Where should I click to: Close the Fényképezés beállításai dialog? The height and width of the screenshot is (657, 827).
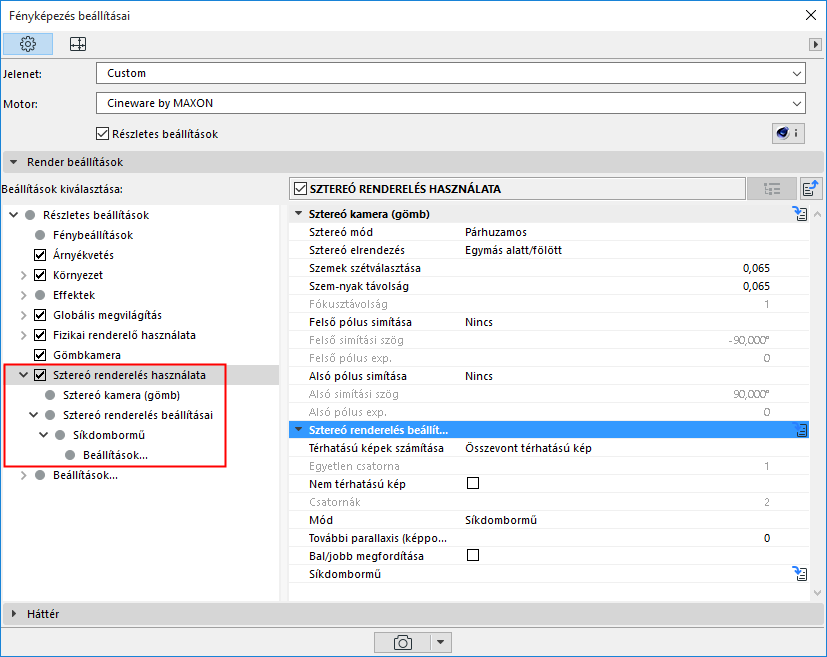811,15
